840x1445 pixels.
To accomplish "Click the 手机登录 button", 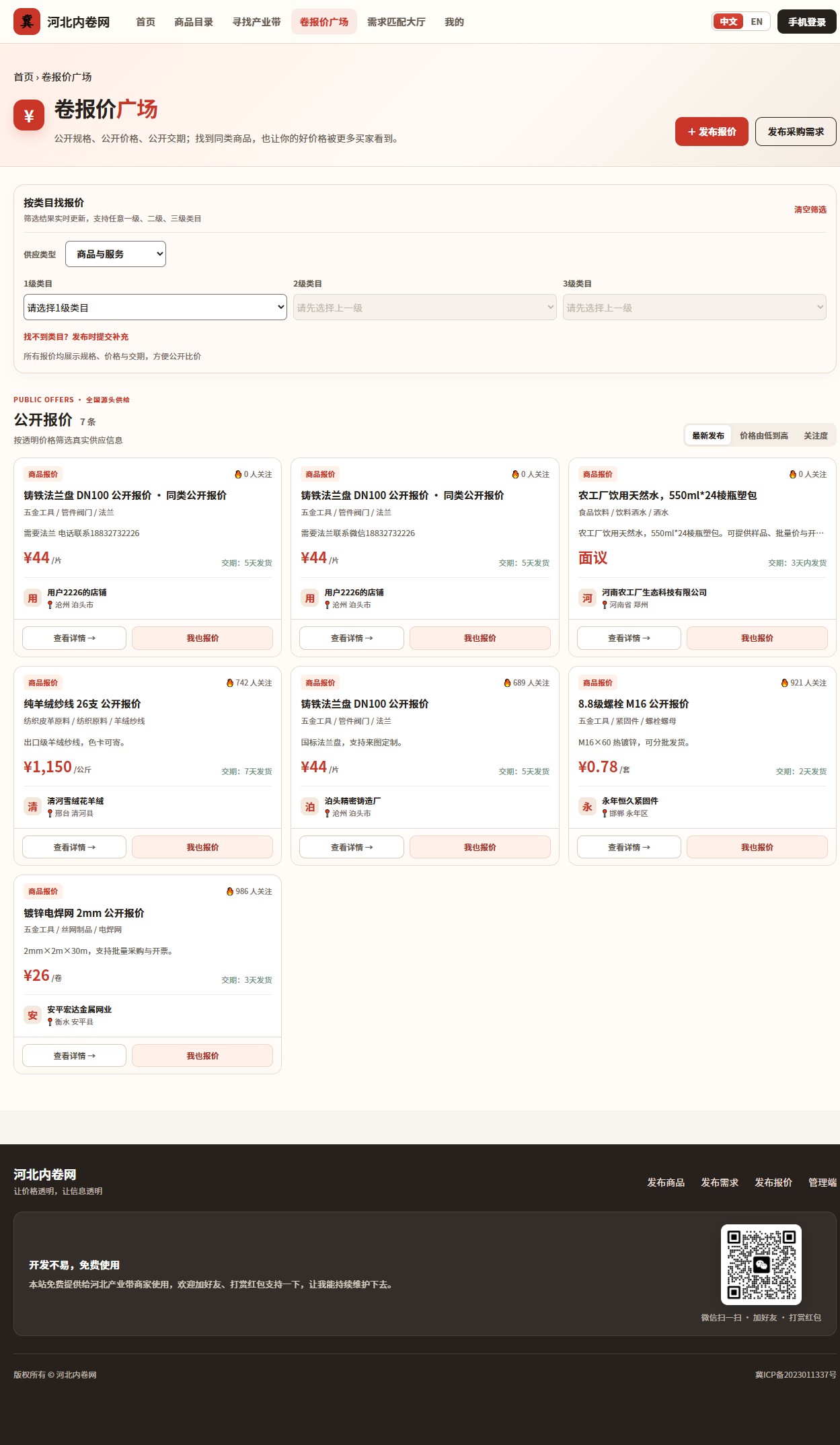I will [807, 22].
